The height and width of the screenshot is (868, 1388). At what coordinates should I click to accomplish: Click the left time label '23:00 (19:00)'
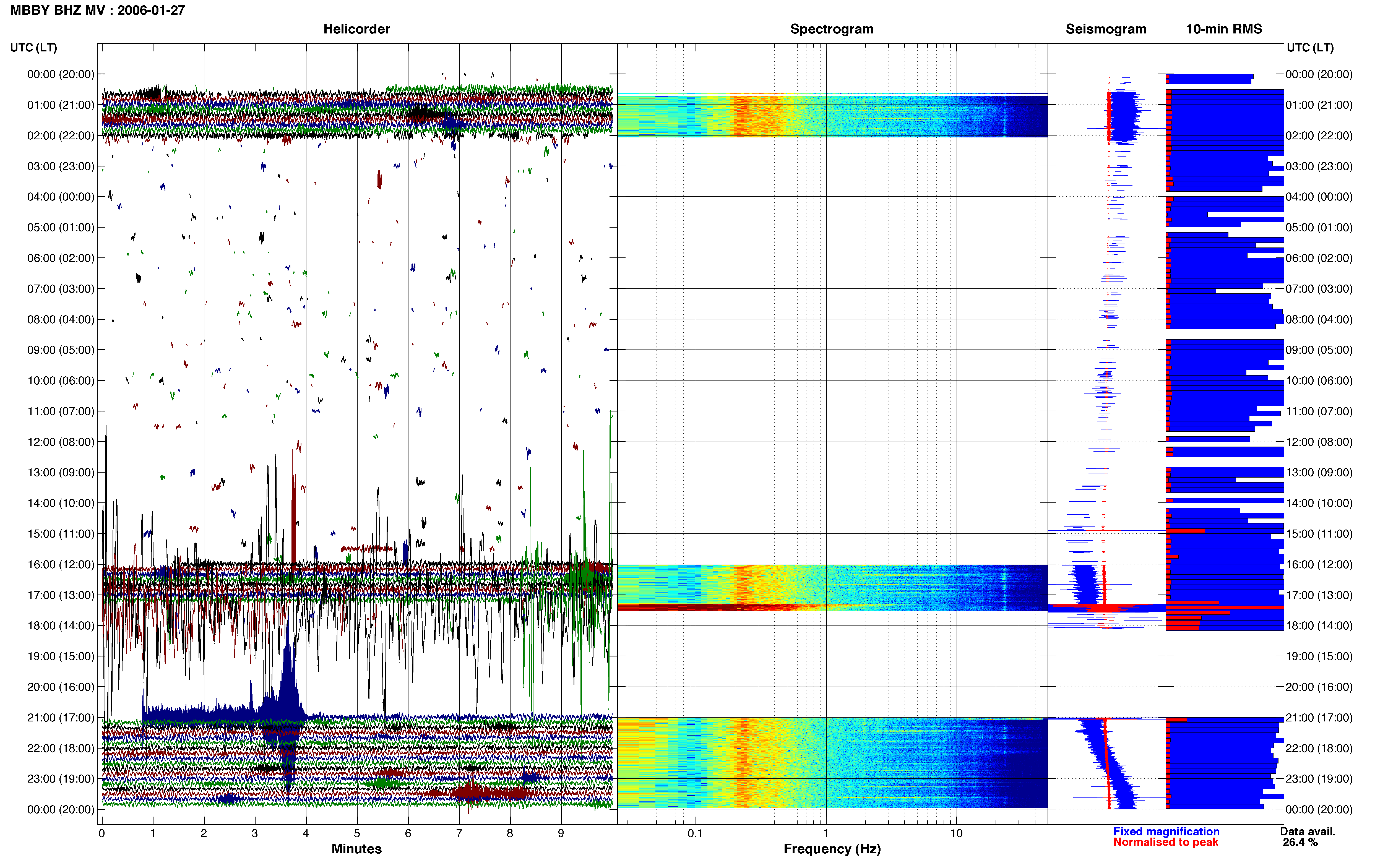coord(61,779)
